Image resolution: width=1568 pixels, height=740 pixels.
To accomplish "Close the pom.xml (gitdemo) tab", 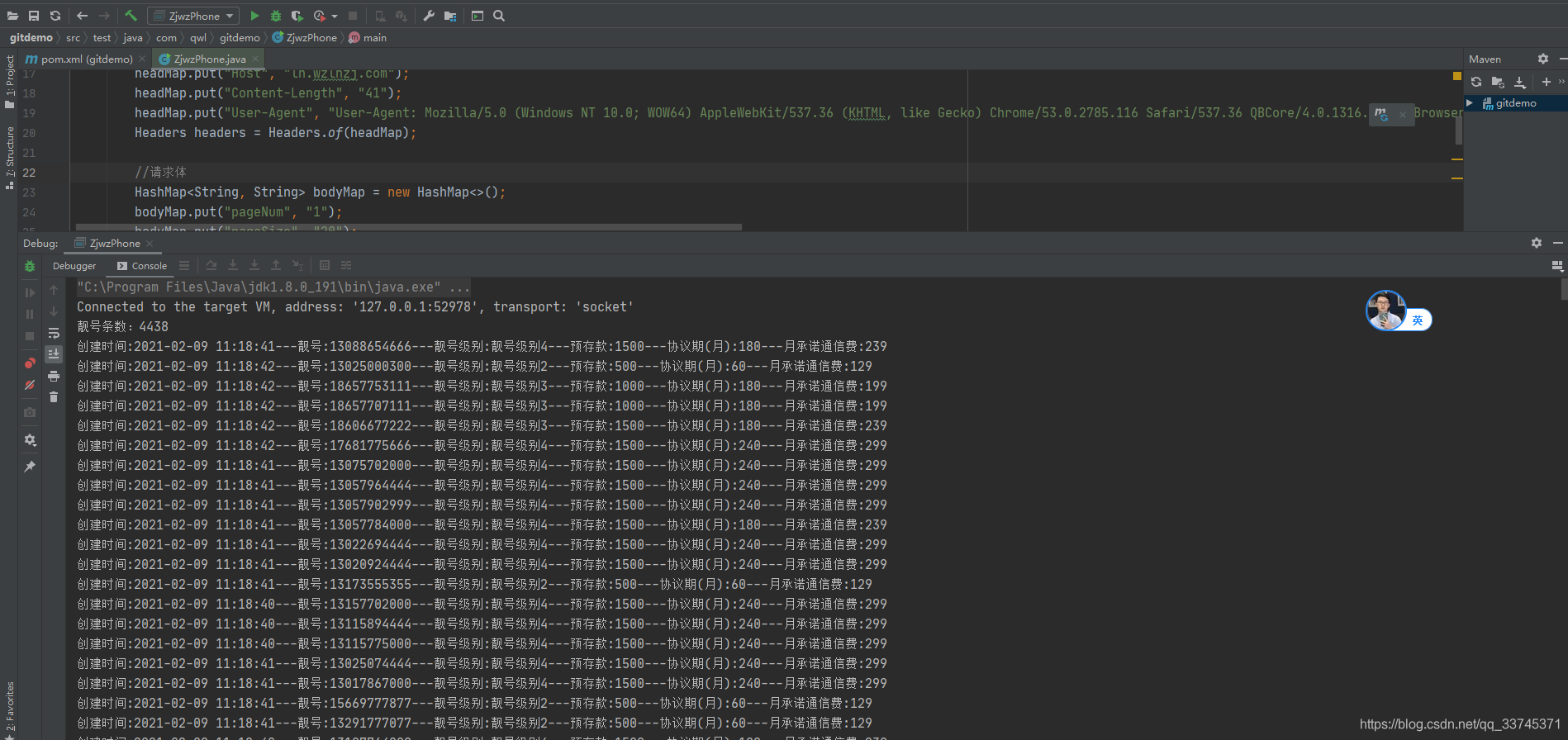I will [x=142, y=59].
